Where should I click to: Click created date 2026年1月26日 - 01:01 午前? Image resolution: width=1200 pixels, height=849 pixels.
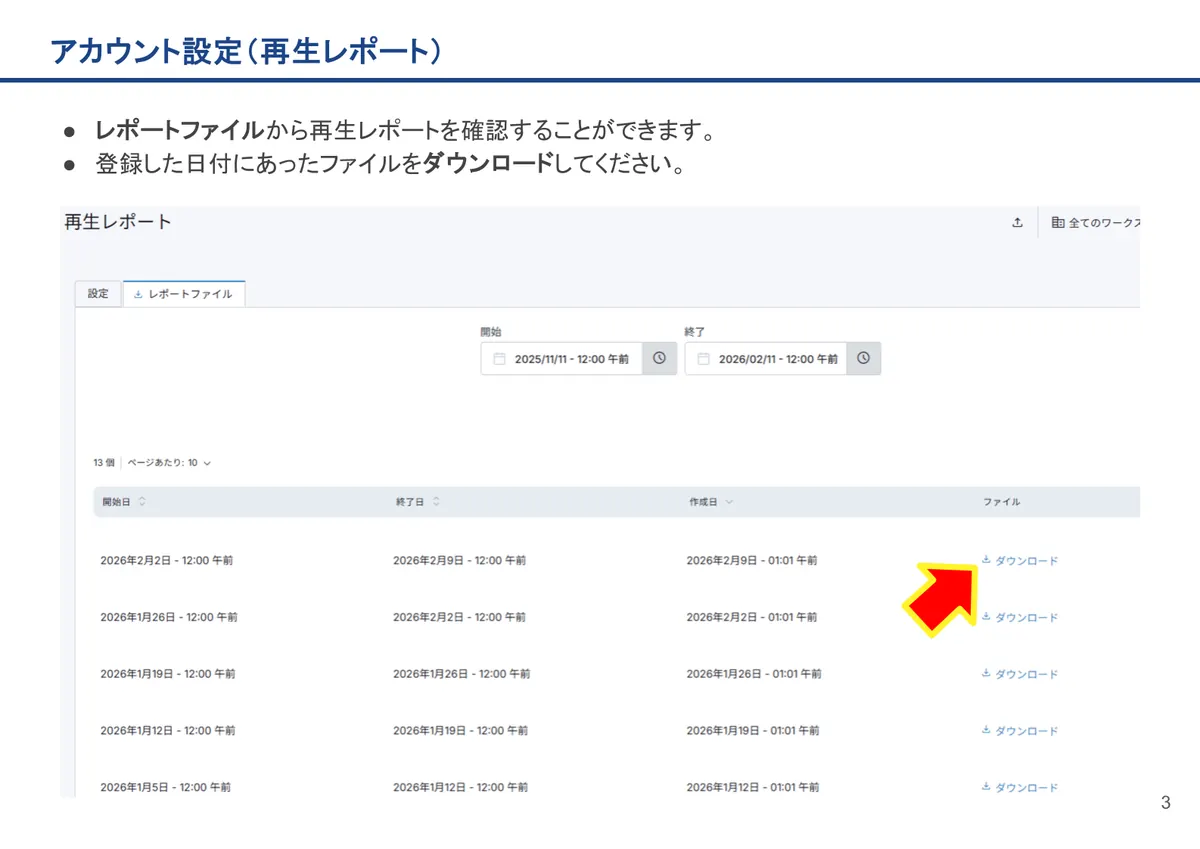(754, 675)
